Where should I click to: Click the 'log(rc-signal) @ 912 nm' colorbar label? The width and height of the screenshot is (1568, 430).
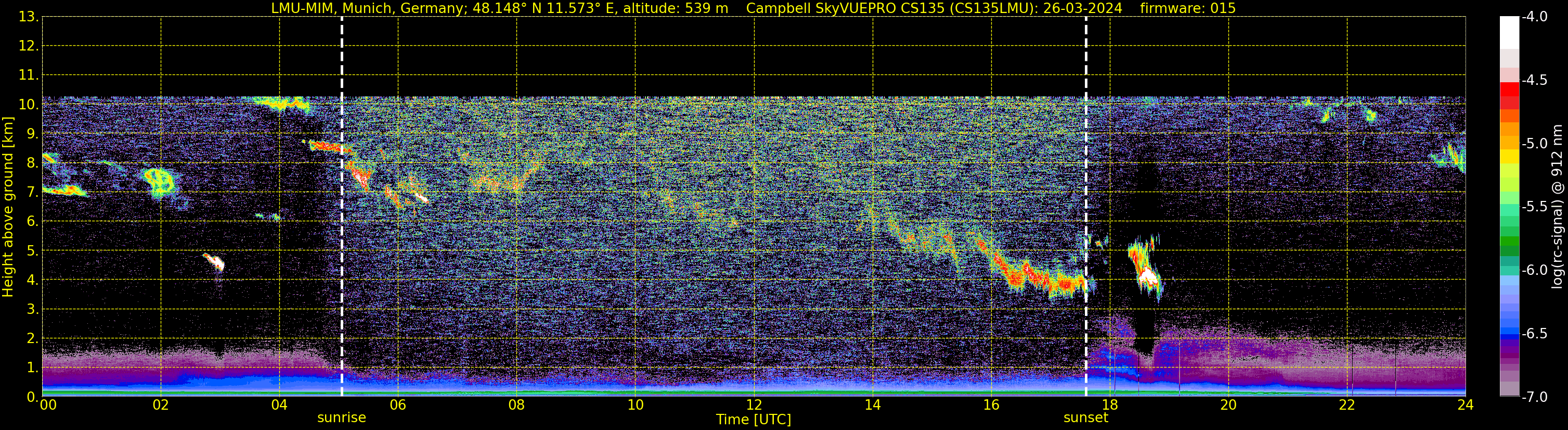click(x=1557, y=207)
